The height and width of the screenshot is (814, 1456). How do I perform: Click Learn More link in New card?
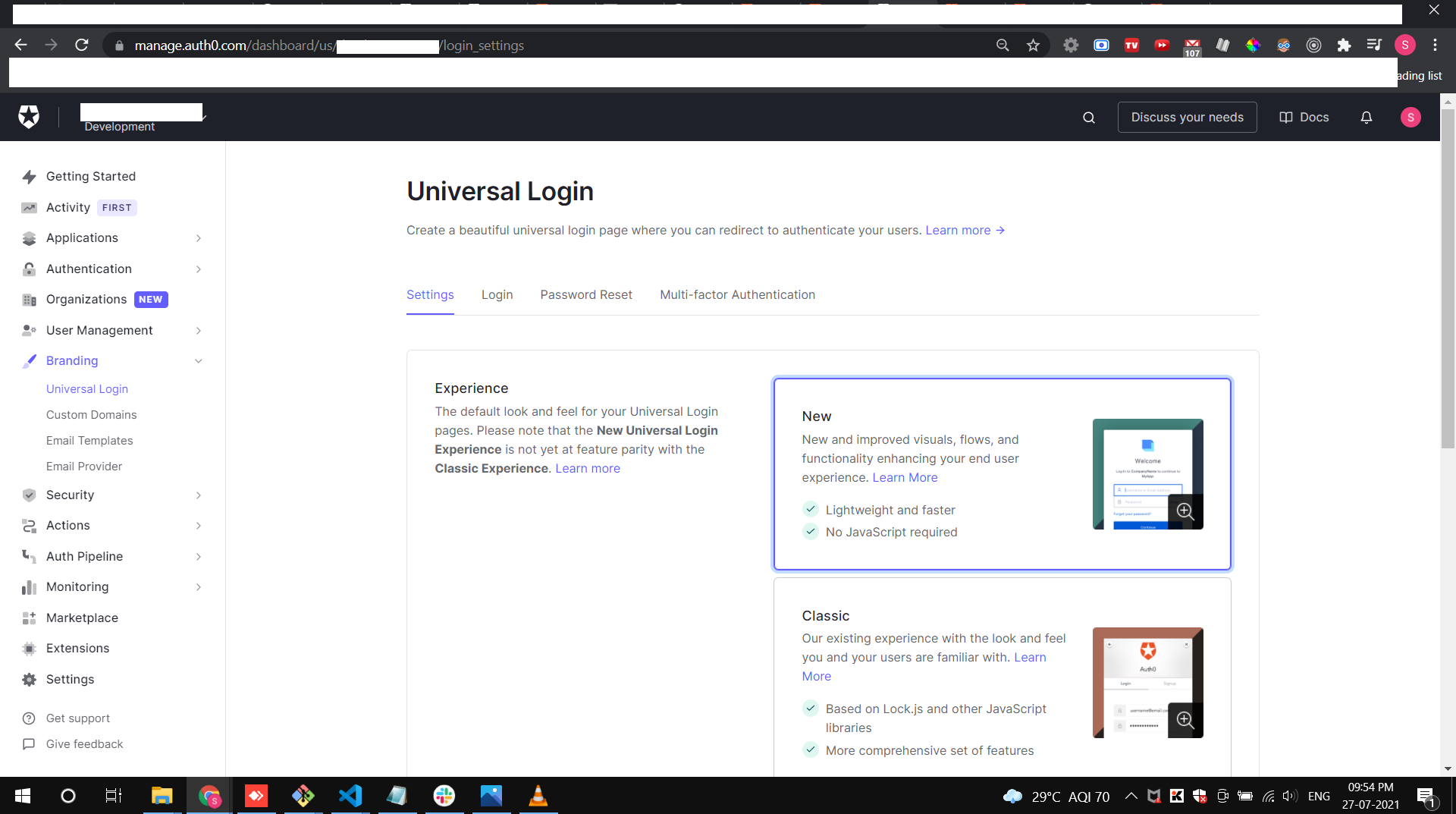(905, 478)
